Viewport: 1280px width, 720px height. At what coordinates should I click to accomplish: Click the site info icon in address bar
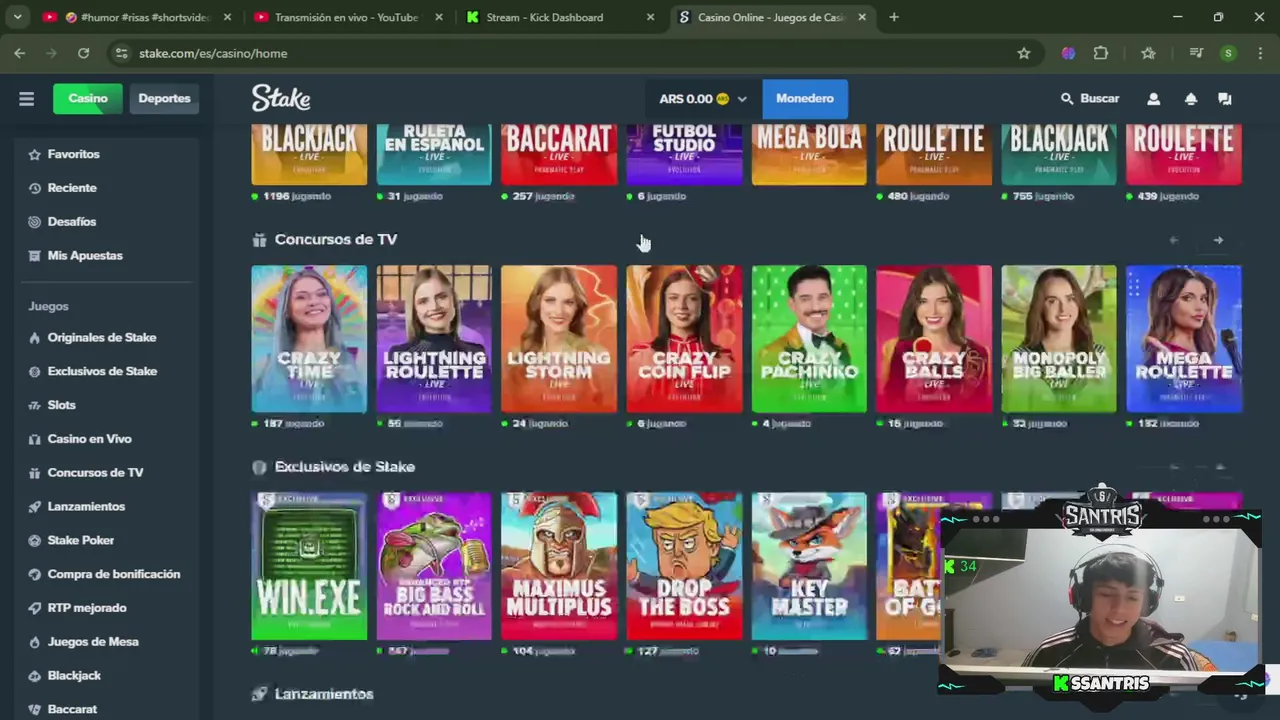click(x=121, y=53)
